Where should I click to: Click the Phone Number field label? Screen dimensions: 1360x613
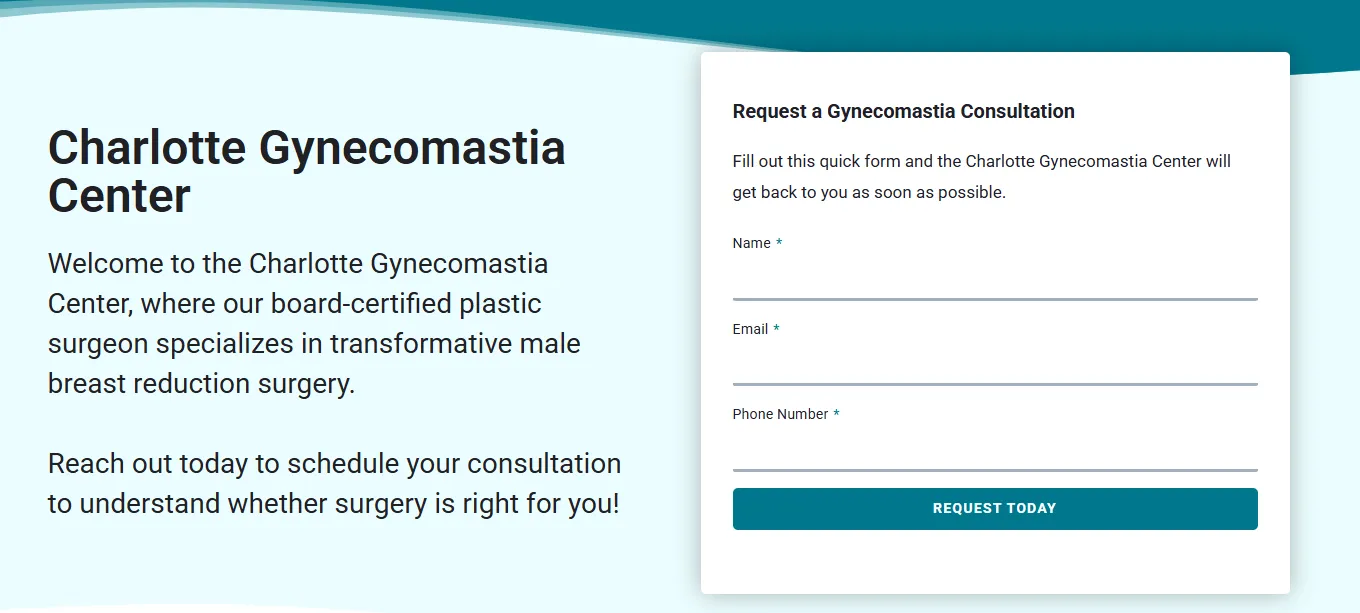pos(780,414)
